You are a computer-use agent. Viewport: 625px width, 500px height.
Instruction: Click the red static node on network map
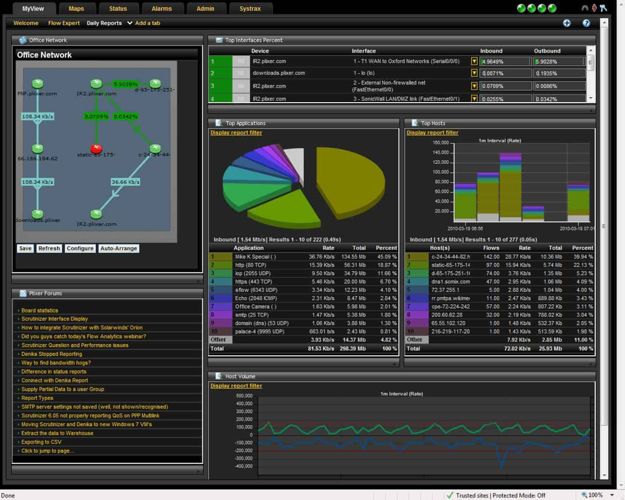click(96, 148)
